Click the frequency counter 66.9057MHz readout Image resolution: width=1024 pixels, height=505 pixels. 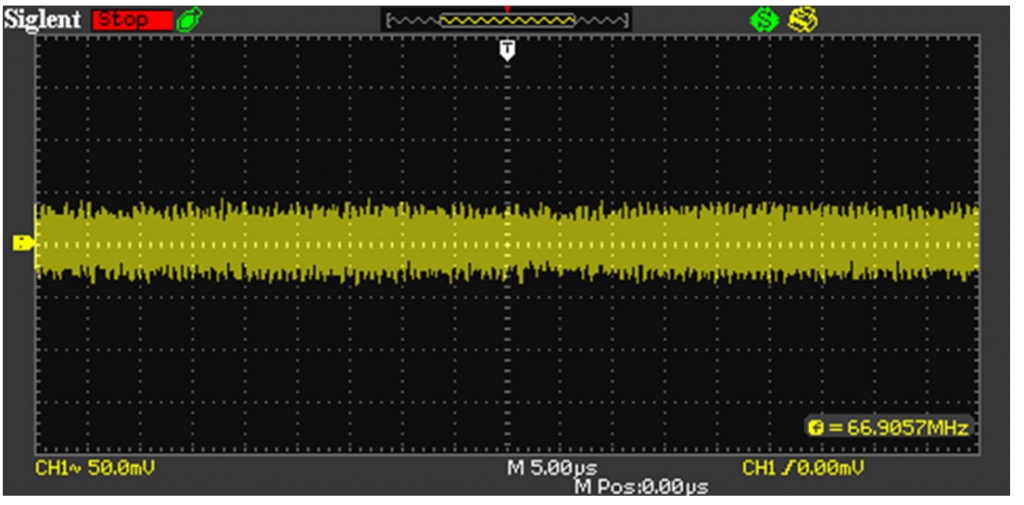tap(897, 428)
